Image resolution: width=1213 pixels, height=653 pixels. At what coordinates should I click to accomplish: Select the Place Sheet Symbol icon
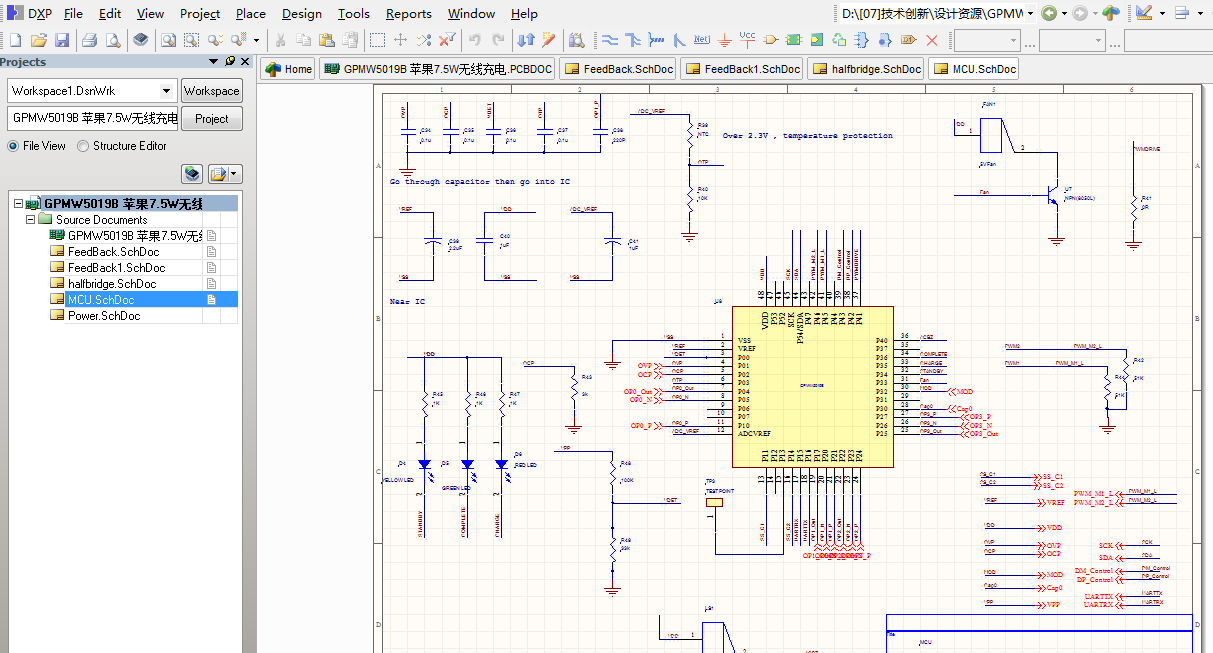click(x=794, y=40)
